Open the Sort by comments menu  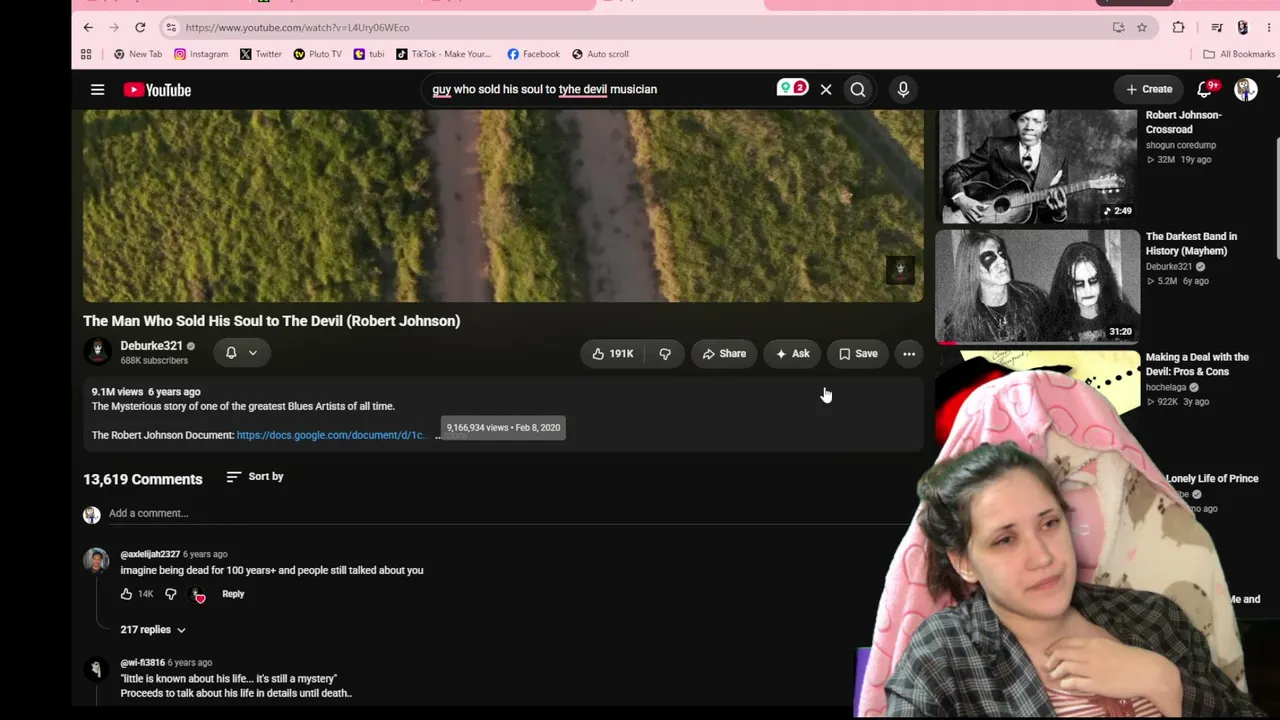point(255,477)
